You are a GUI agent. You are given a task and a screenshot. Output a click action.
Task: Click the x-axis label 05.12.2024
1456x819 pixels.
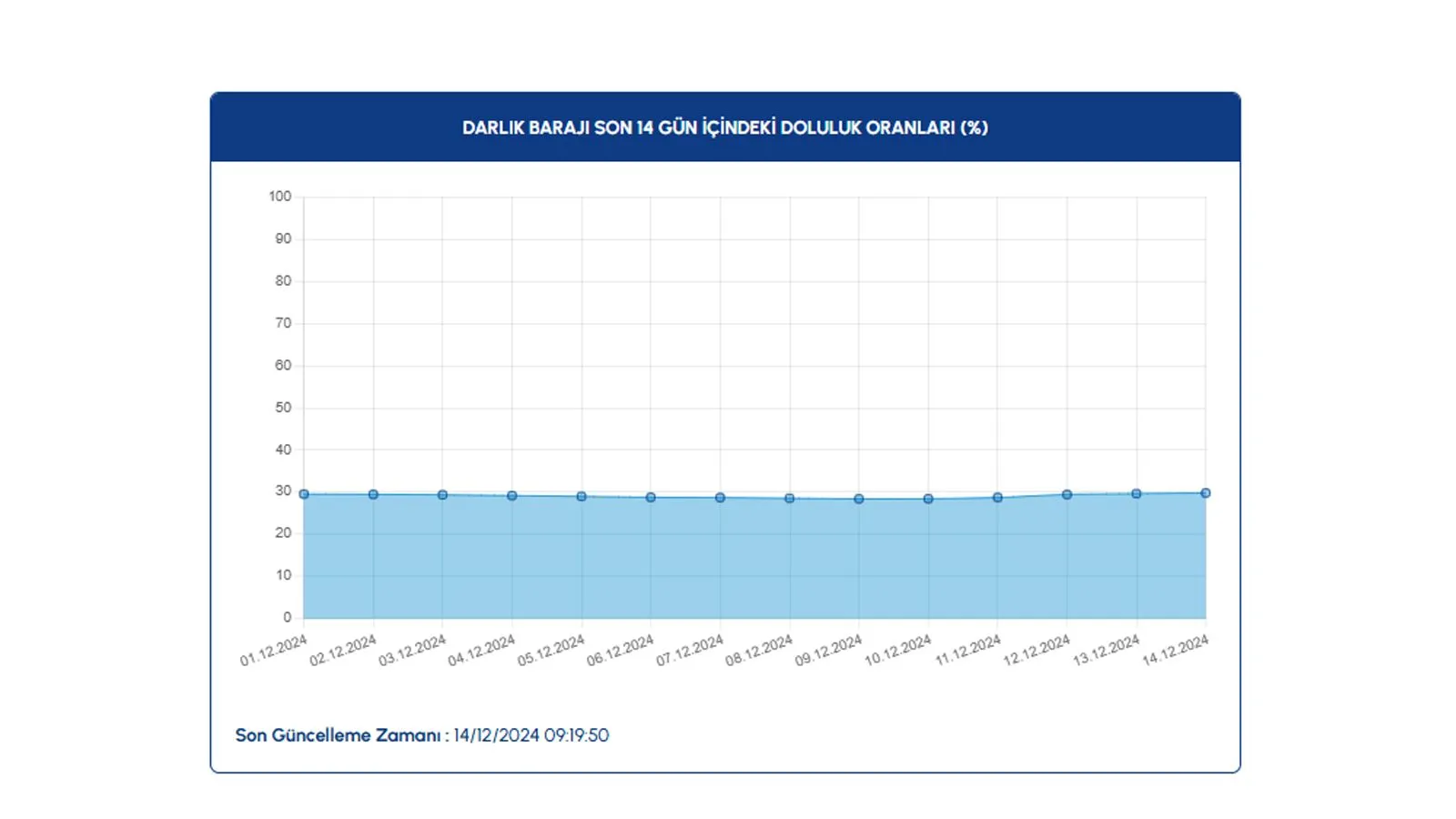(x=551, y=651)
